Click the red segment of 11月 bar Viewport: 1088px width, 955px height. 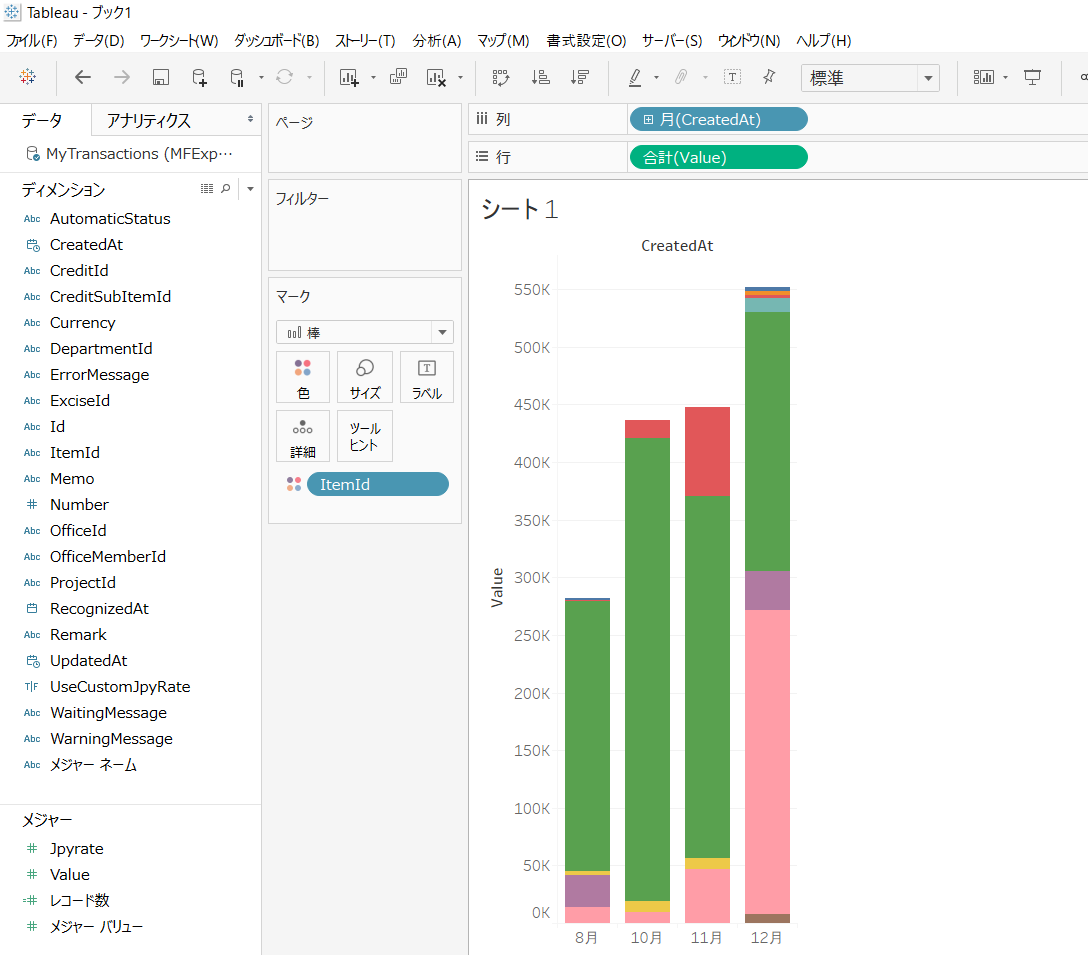click(707, 451)
